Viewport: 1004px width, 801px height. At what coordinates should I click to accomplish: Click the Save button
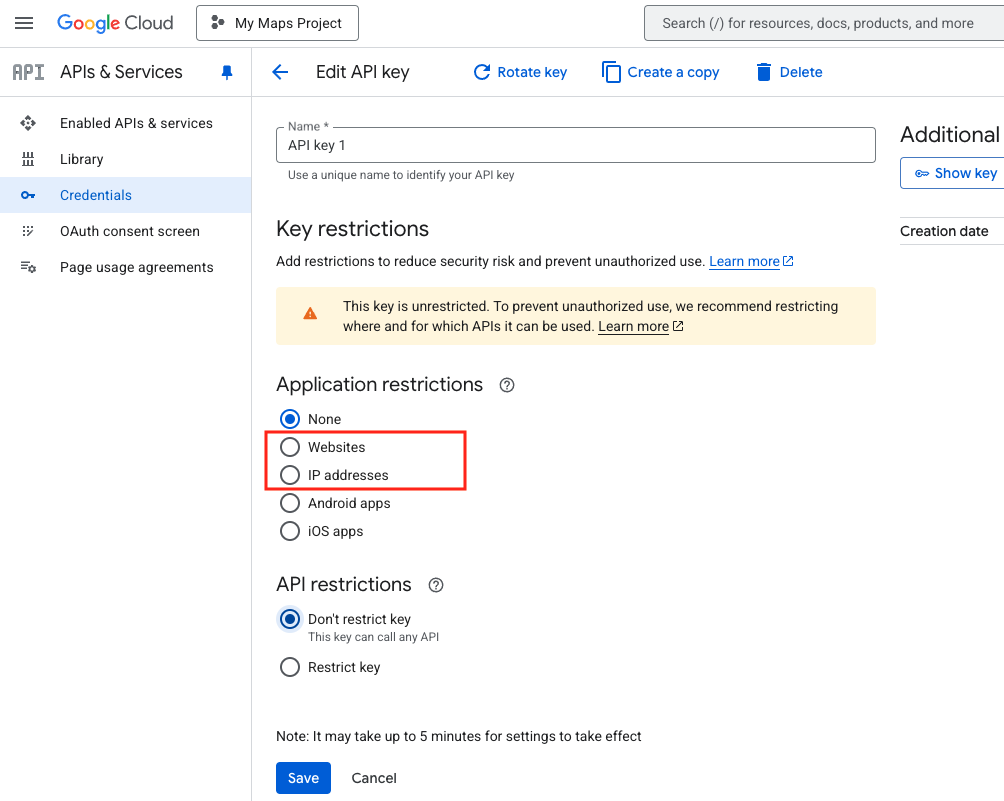(x=303, y=778)
